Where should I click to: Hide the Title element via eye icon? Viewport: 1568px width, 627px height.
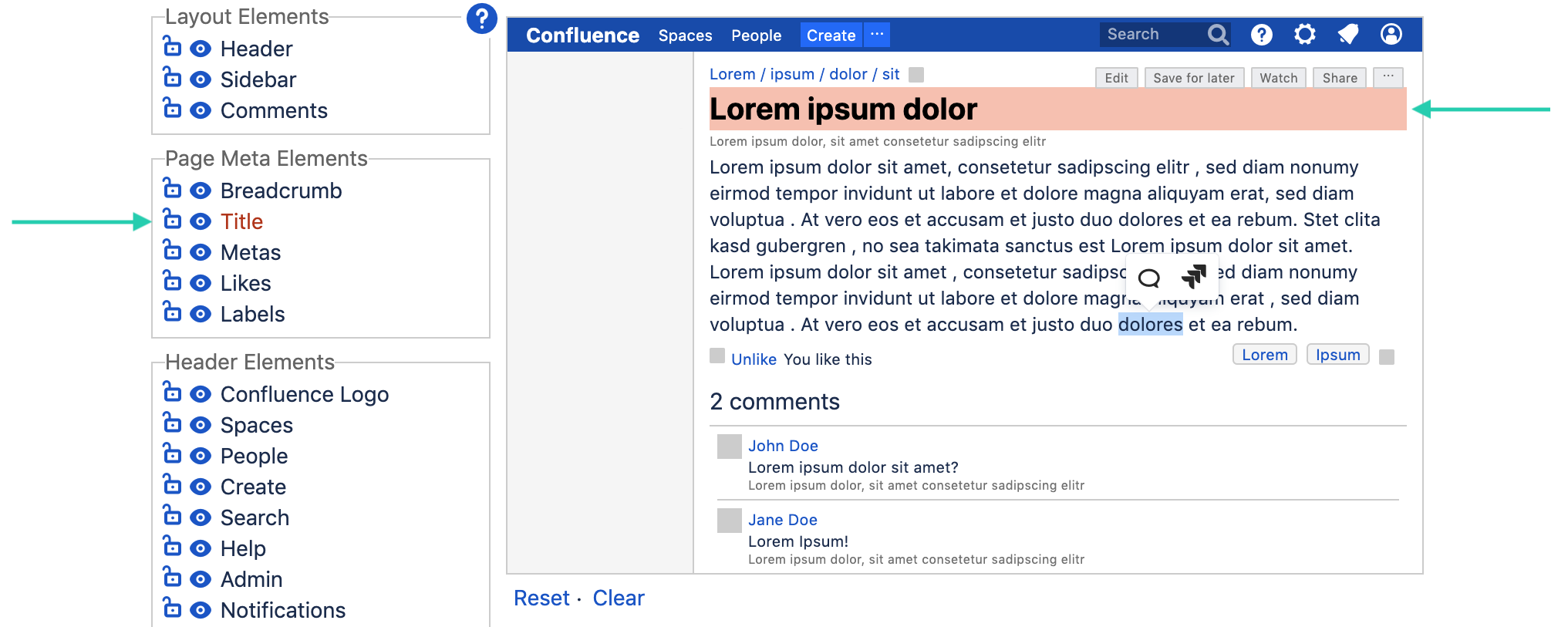(x=201, y=221)
